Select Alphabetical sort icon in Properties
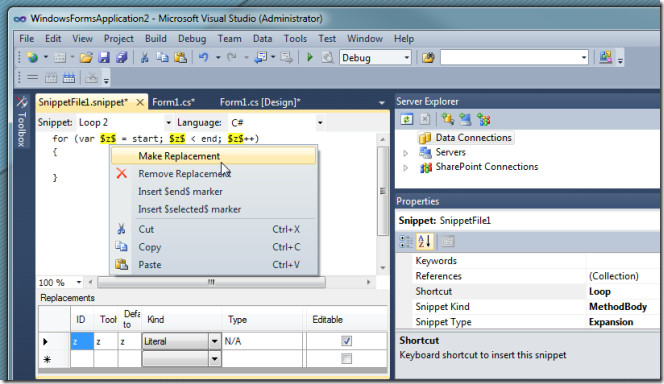This screenshot has height=384, width=664. (x=424, y=242)
